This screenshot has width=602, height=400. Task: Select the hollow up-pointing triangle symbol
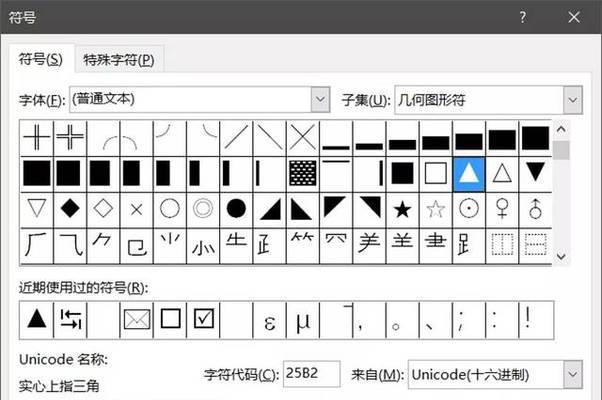click(502, 174)
